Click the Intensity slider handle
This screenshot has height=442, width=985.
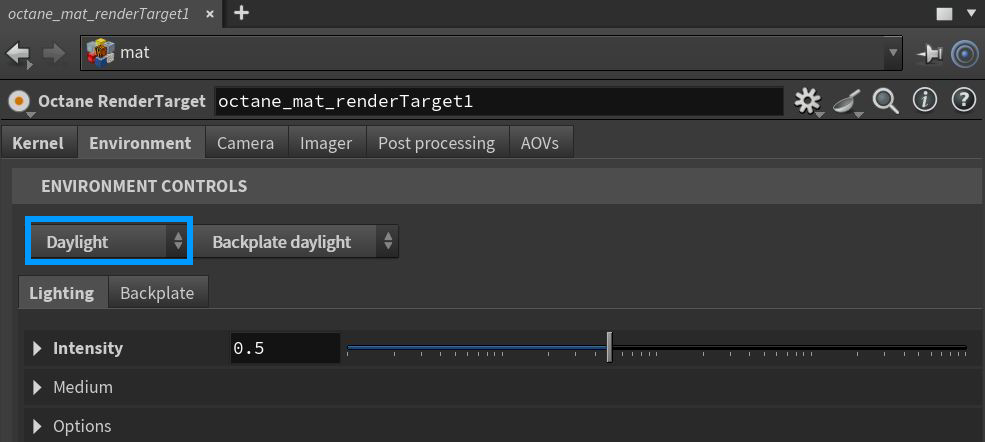pos(609,348)
